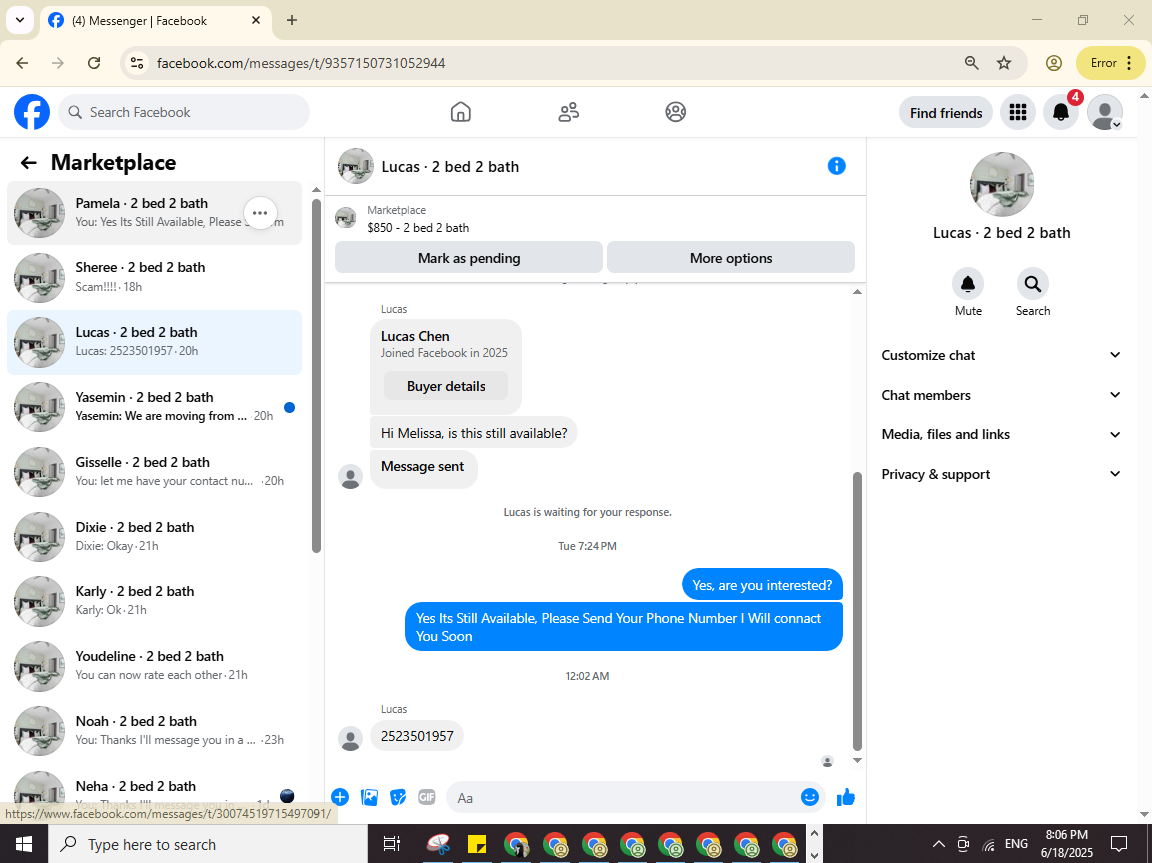This screenshot has height=863, width=1152.
Task: Open Chrome profile icon
Action: [1054, 63]
